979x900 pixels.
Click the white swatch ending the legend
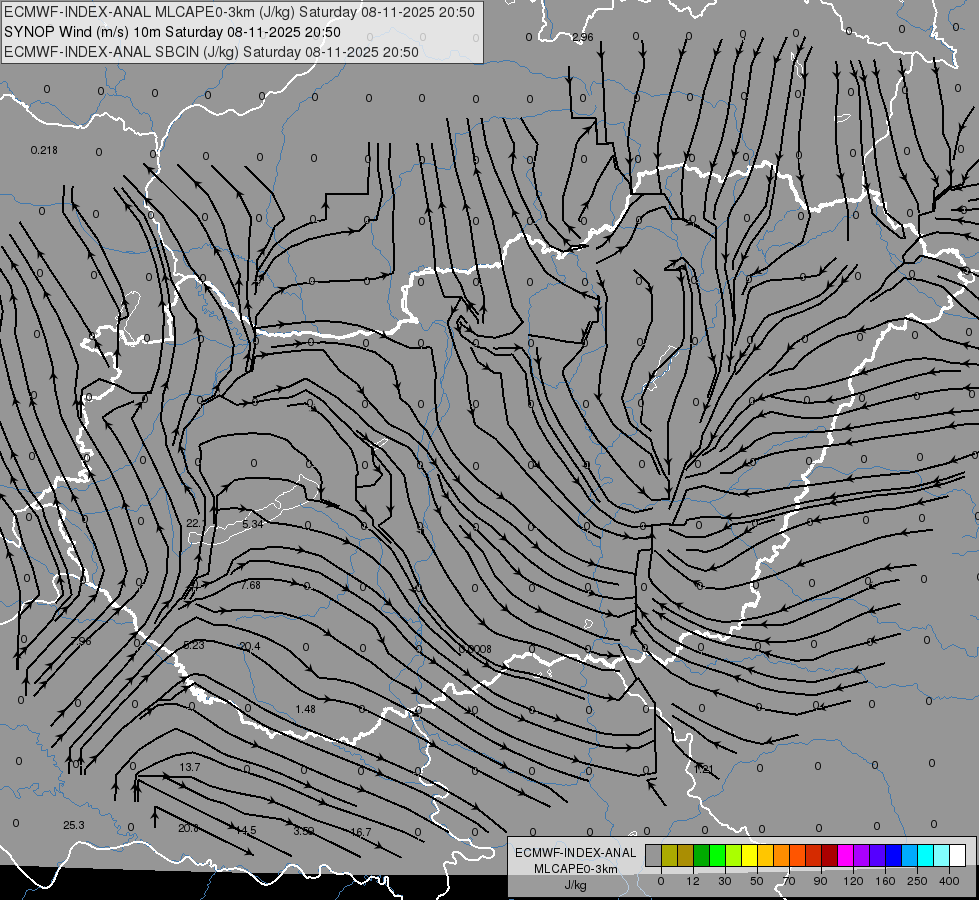[957, 855]
